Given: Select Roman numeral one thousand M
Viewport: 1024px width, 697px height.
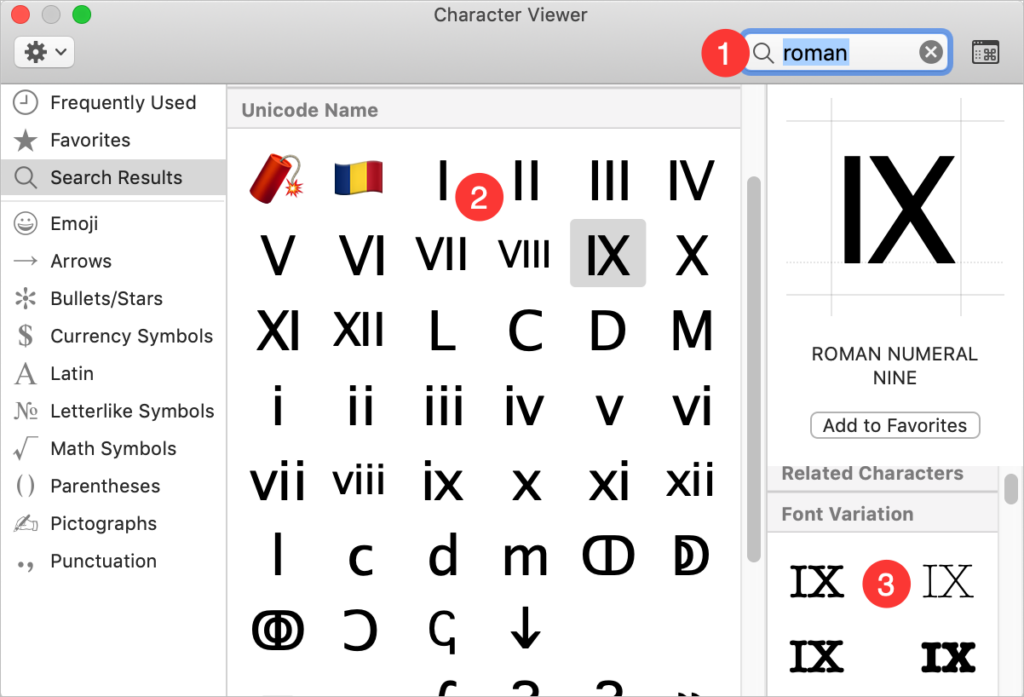Looking at the screenshot, I should (x=692, y=331).
